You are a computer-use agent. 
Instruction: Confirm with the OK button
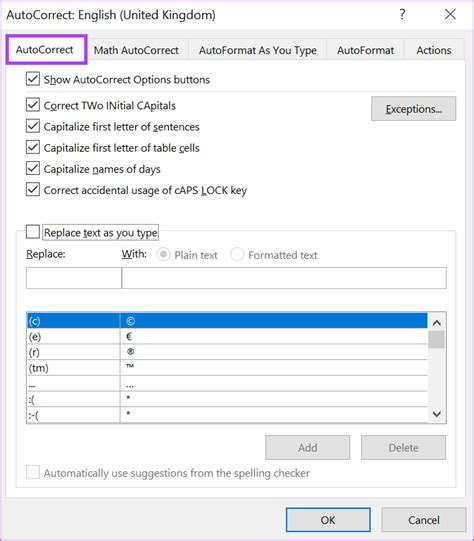click(328, 520)
